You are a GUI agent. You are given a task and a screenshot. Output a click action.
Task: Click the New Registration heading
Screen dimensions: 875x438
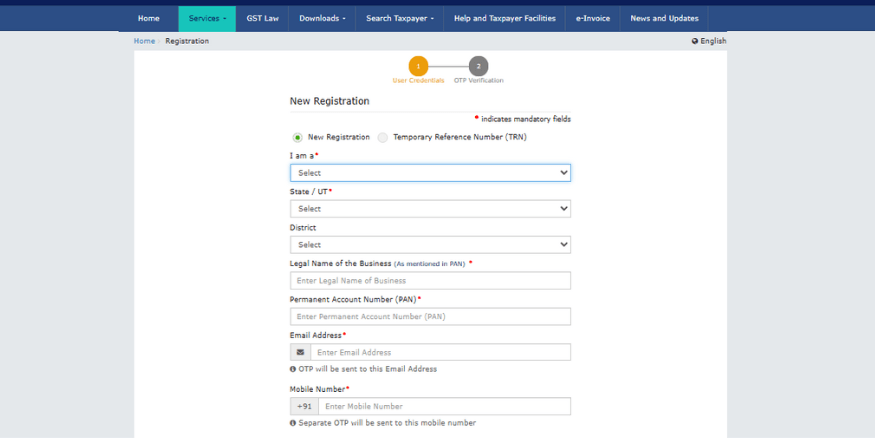pos(329,101)
